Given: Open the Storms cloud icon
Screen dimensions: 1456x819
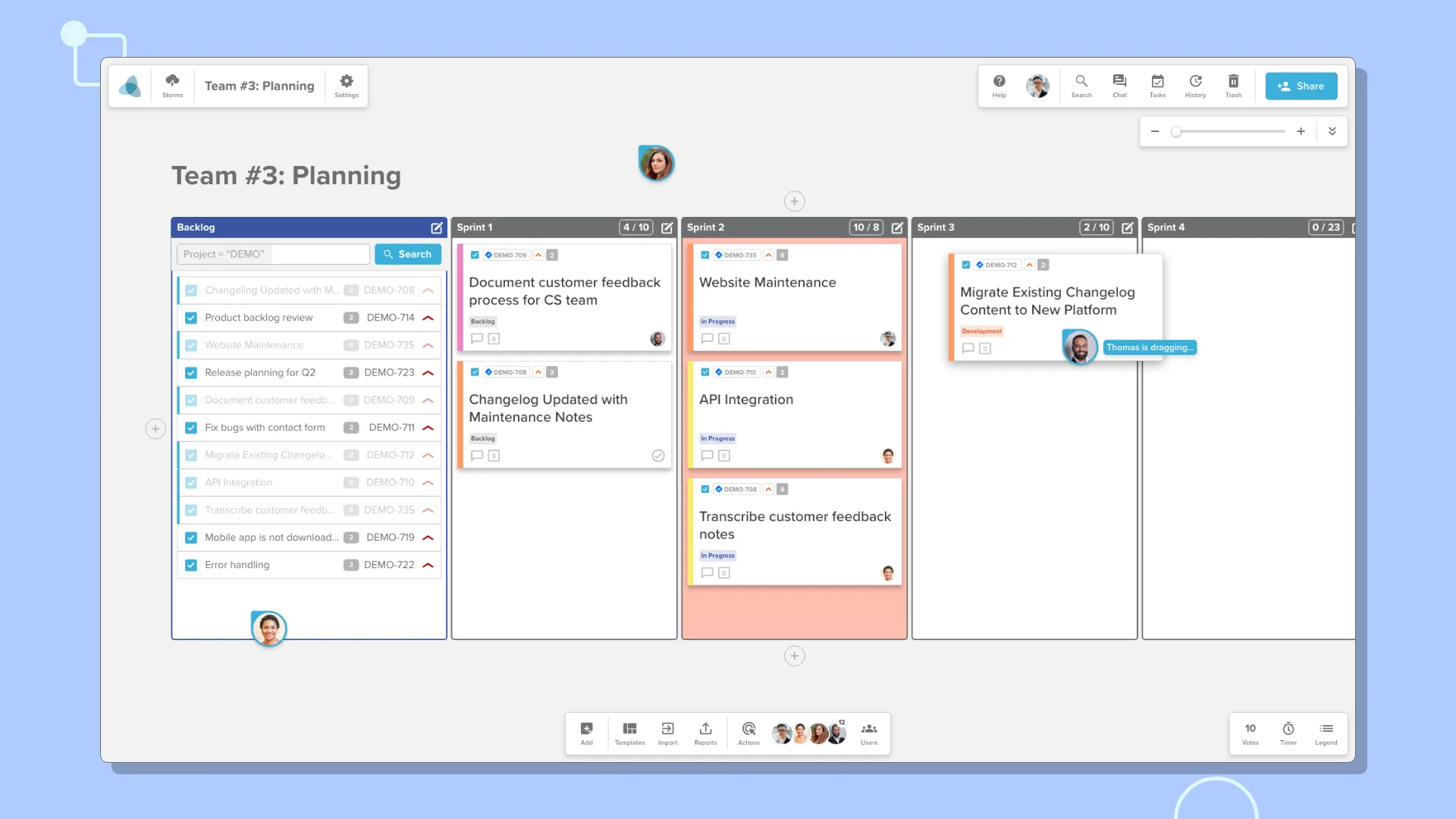Looking at the screenshot, I should click(172, 85).
